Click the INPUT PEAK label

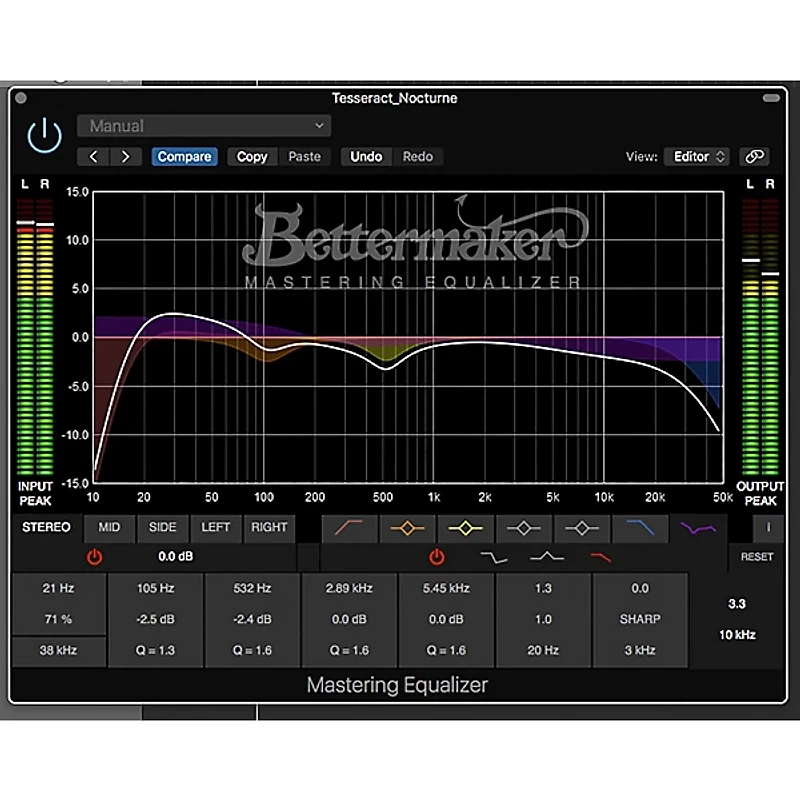[x=35, y=493]
